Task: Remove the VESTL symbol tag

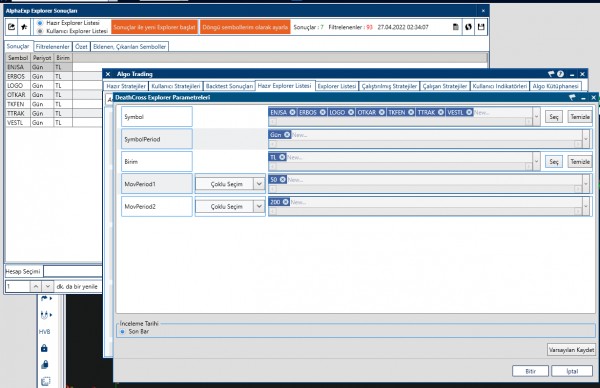Action: coord(469,112)
